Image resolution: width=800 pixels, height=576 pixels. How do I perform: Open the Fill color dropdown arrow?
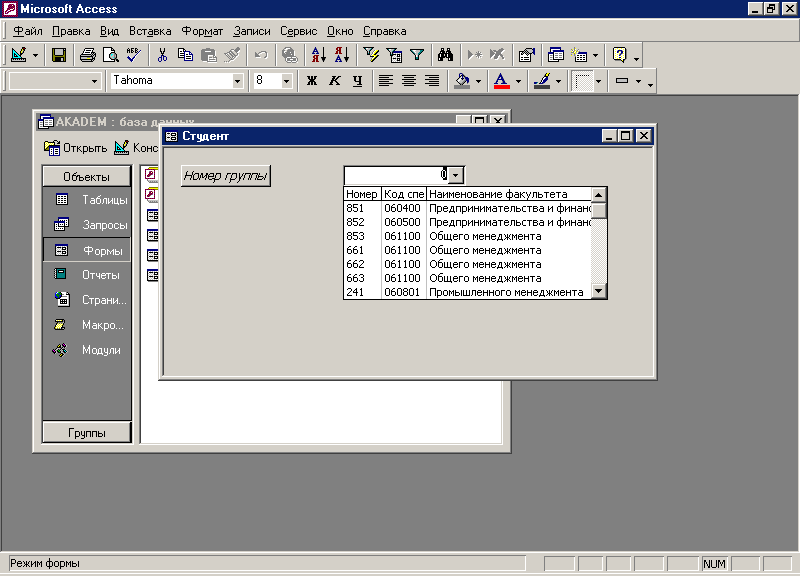pyautogui.click(x=478, y=81)
